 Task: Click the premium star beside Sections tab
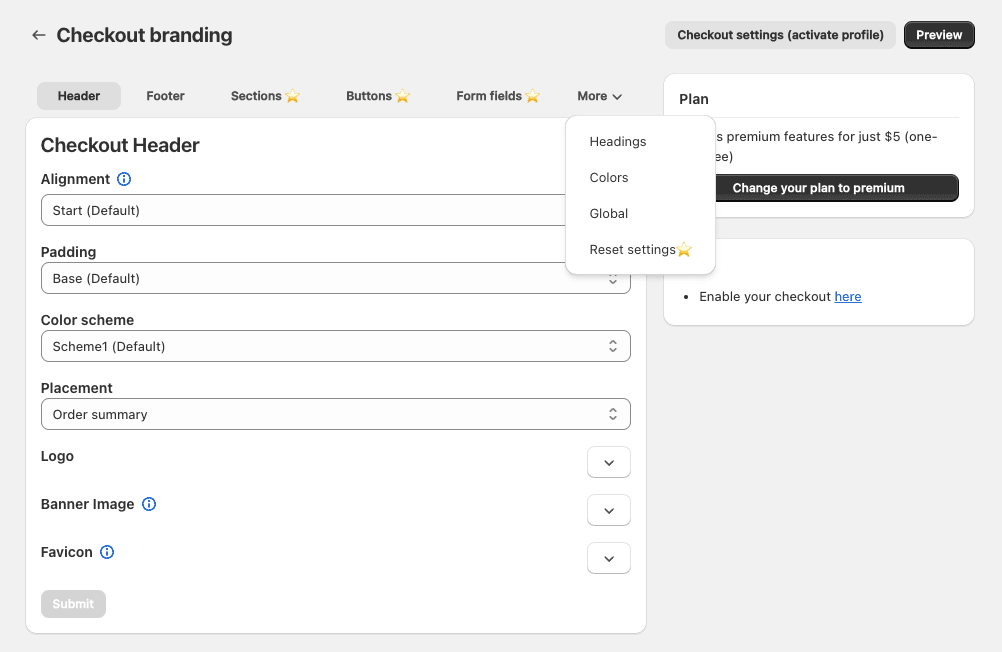point(293,96)
